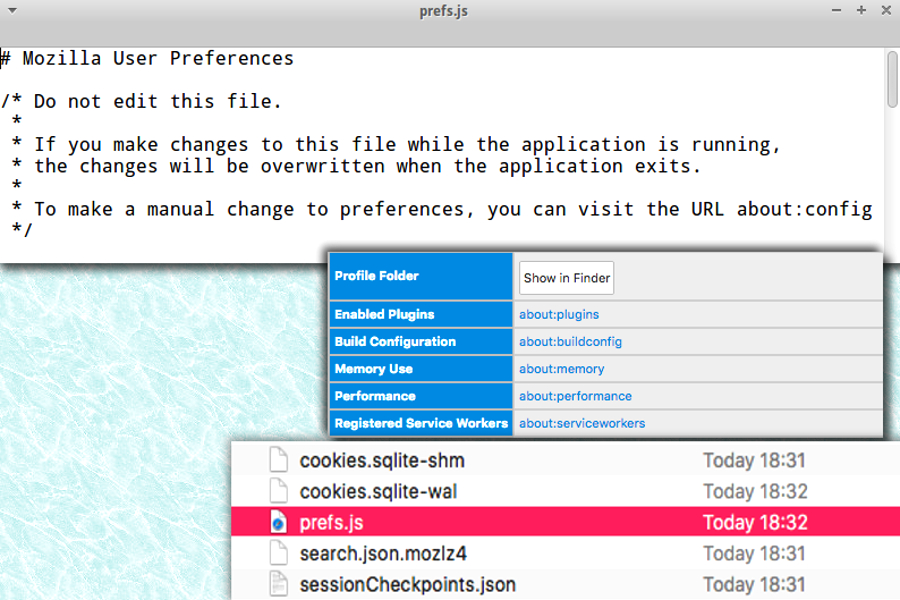Click the '# Mozilla User Preferences' line in editor
Image resolution: width=900 pixels, height=600 pixels.
[x=147, y=59]
